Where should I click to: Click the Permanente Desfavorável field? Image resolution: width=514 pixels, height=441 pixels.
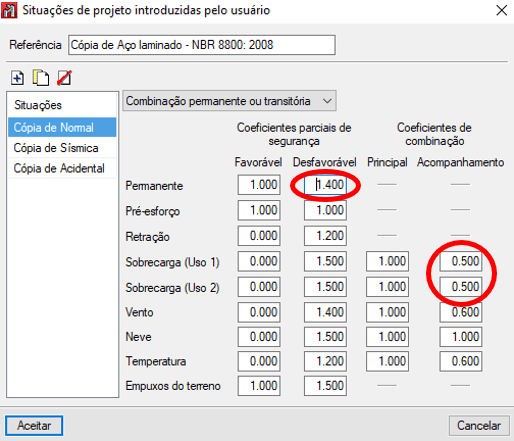coord(325,184)
